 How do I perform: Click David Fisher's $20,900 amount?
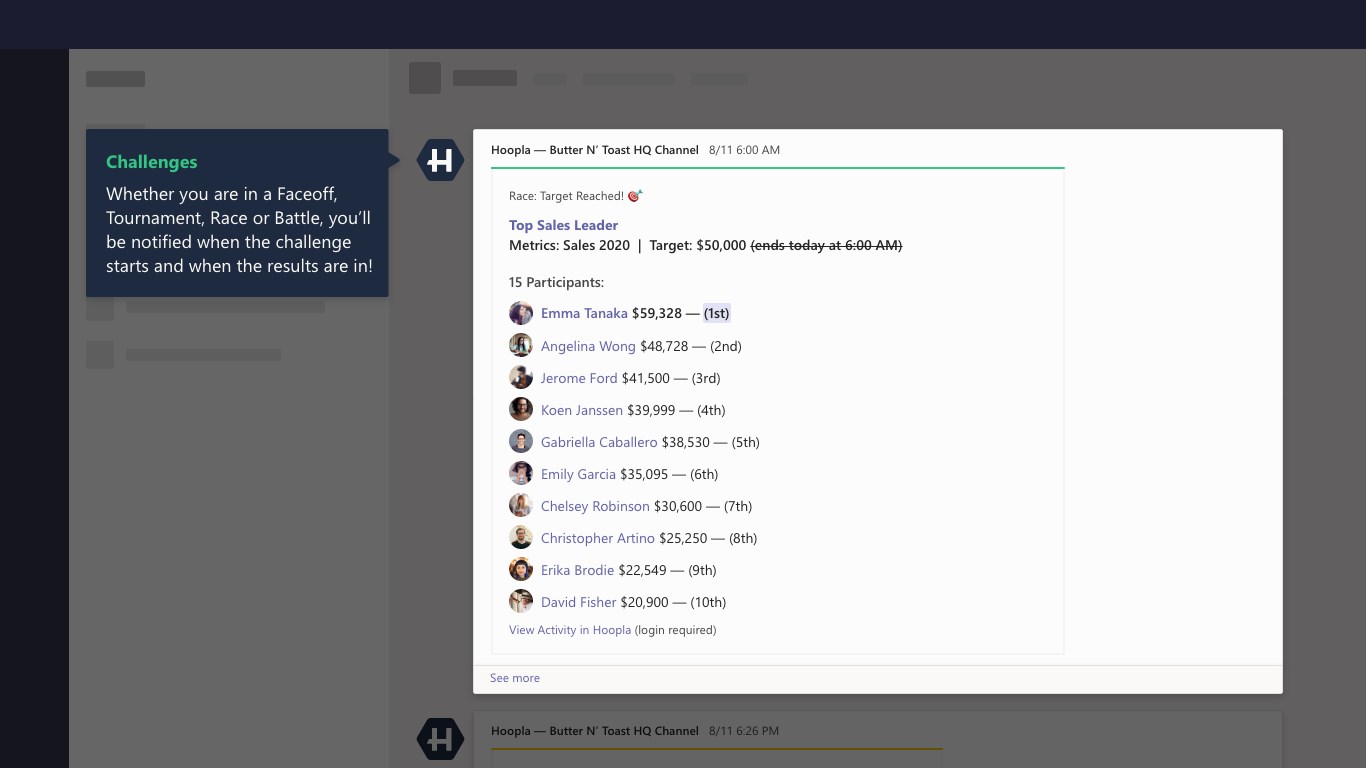[645, 602]
